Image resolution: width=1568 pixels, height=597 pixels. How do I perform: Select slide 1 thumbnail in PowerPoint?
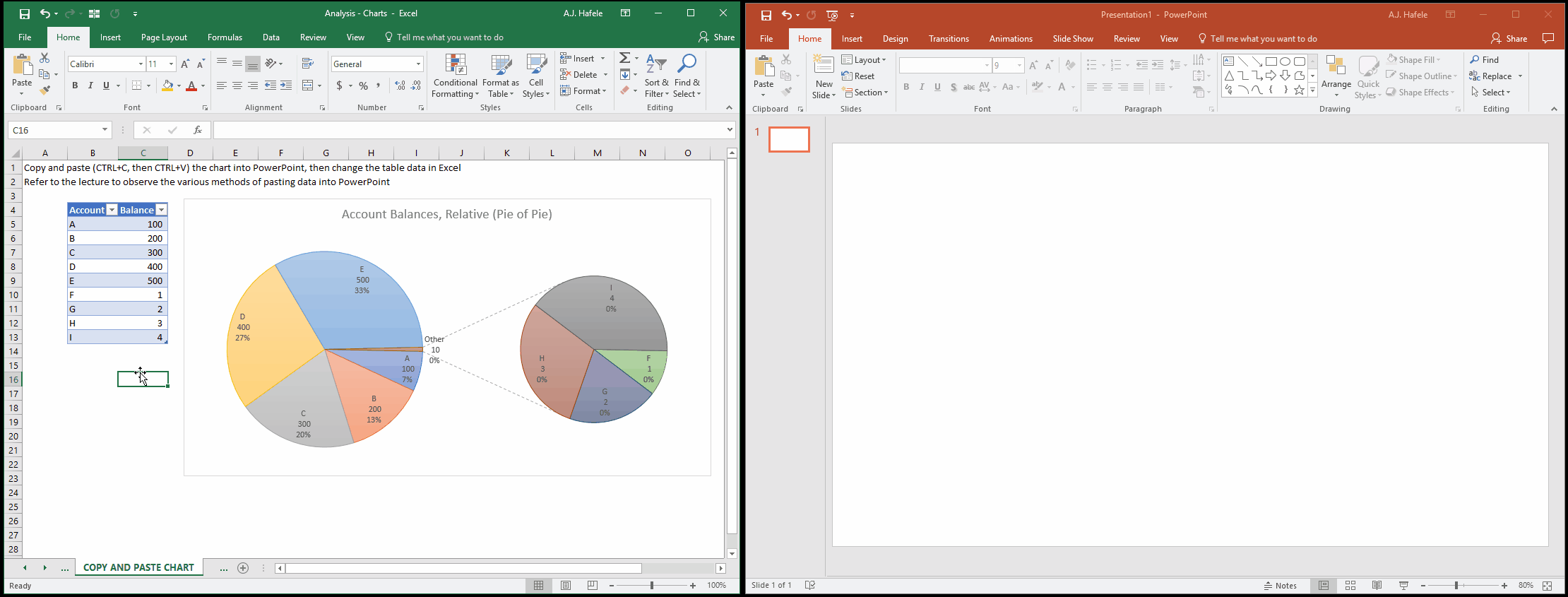click(x=789, y=139)
